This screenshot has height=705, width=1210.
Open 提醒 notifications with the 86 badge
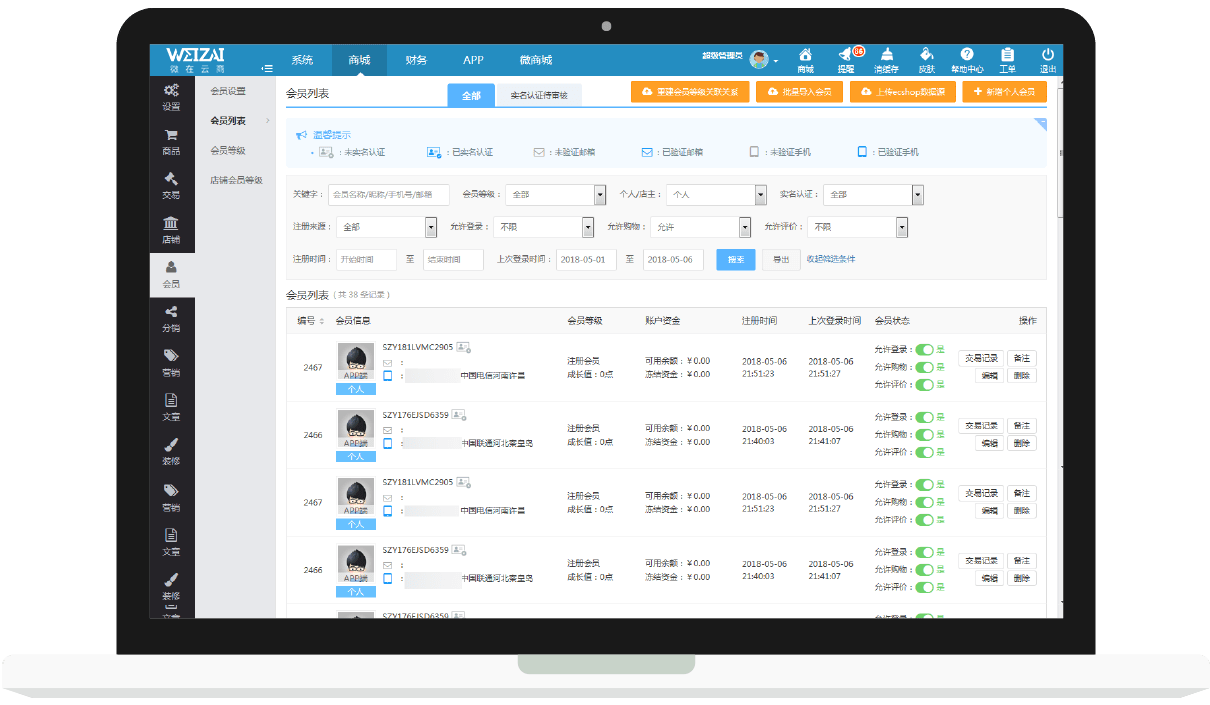pos(846,61)
